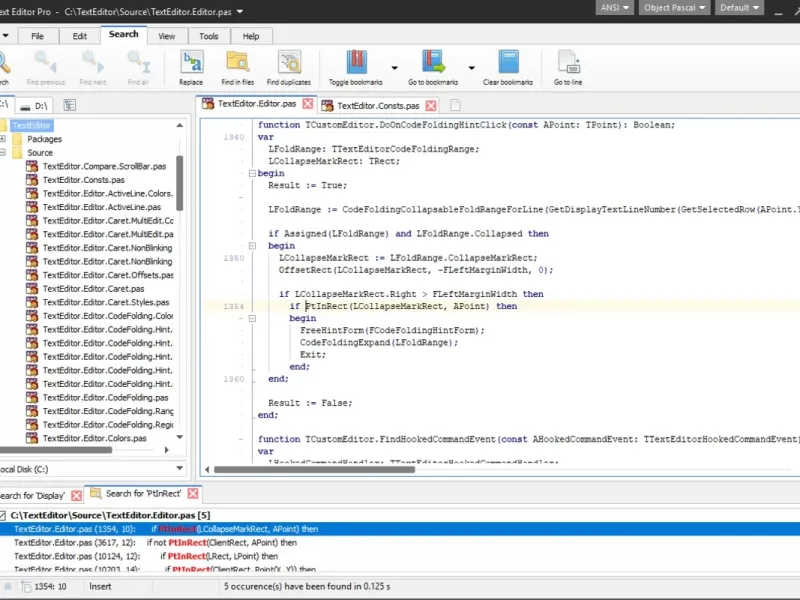Image resolution: width=800 pixels, height=600 pixels.
Task: Collapse the code fold below line 1354
Action: pyautogui.click(x=252, y=318)
